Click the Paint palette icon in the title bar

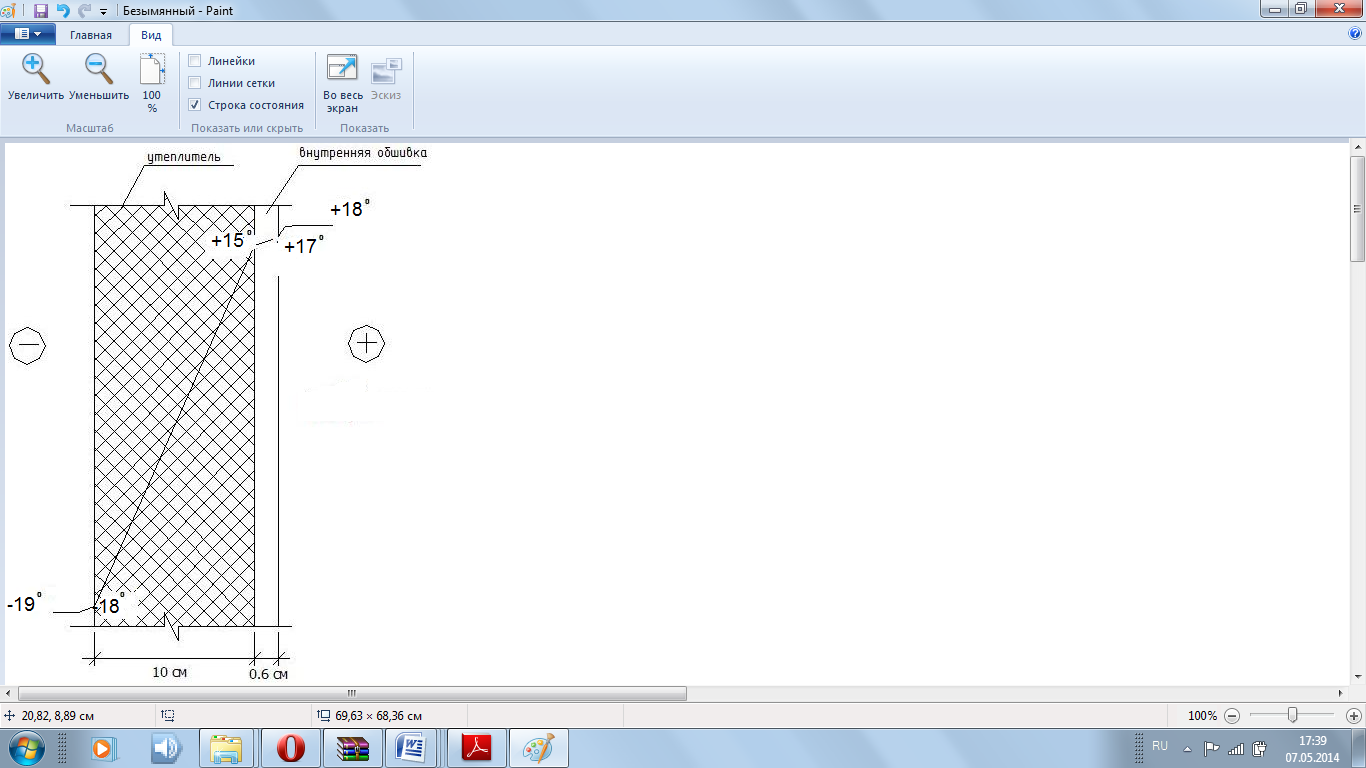coord(8,10)
